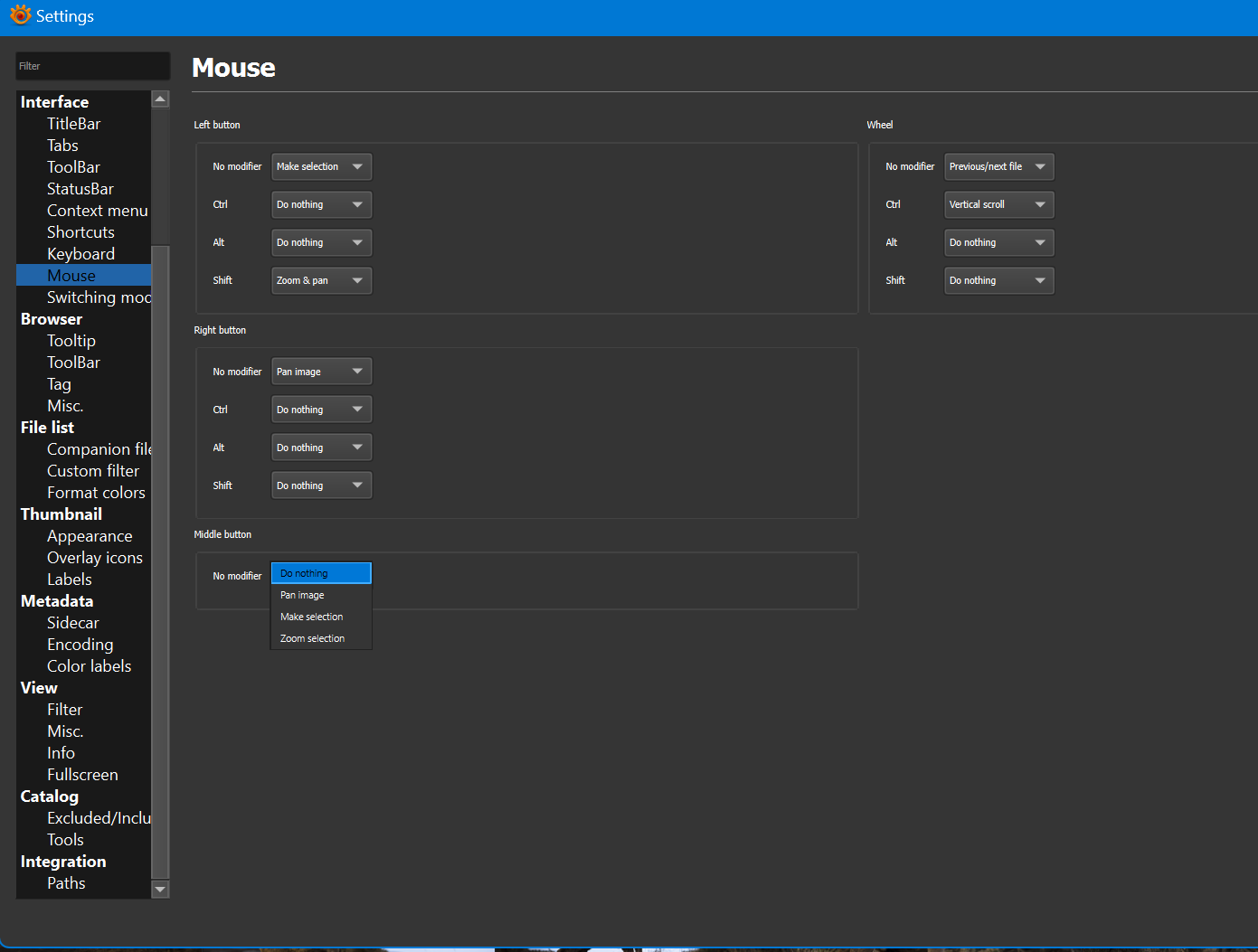
Task: Open the Color labels settings page
Action: pos(89,666)
